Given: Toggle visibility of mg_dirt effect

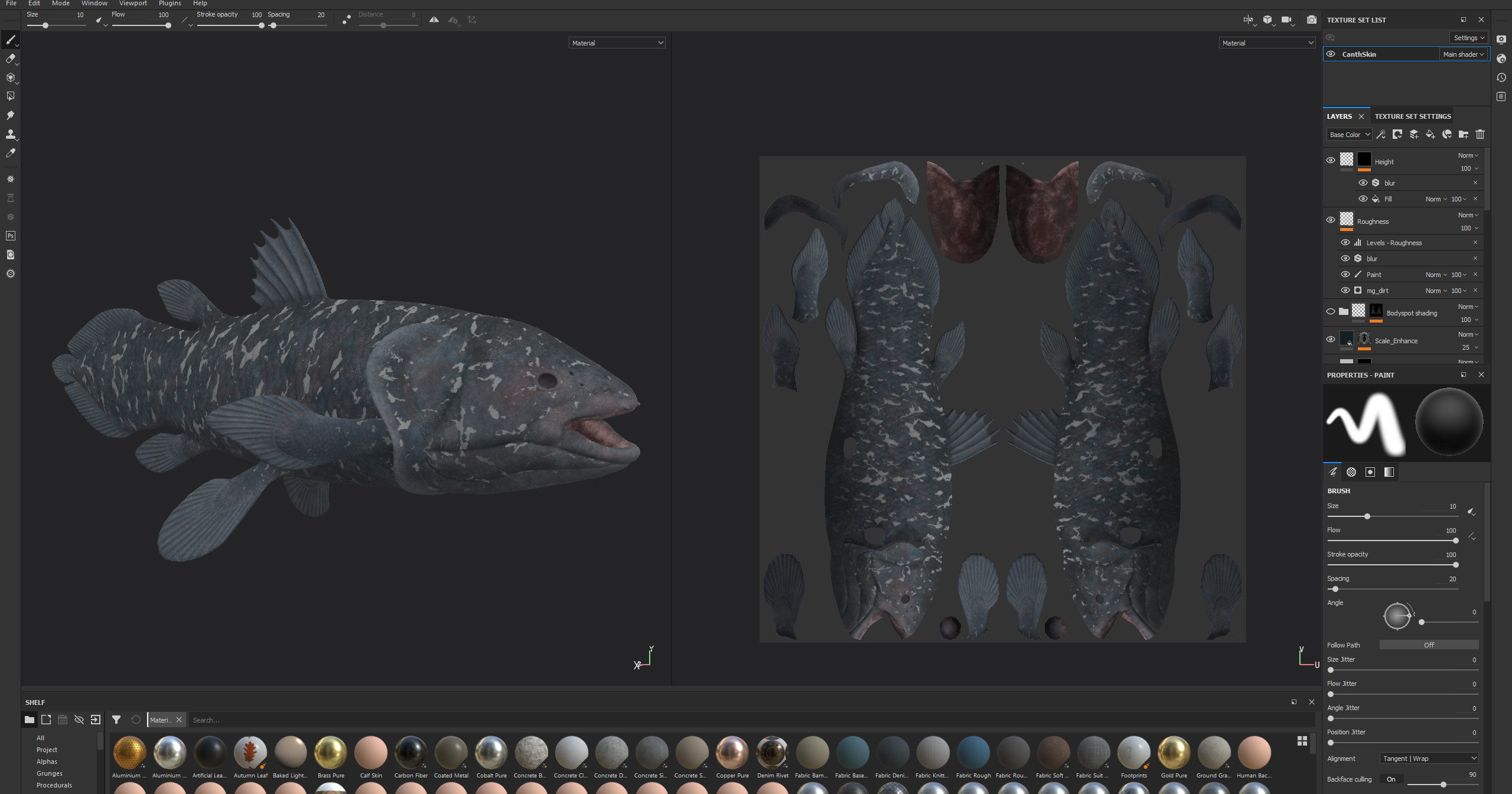Looking at the screenshot, I should point(1345,291).
